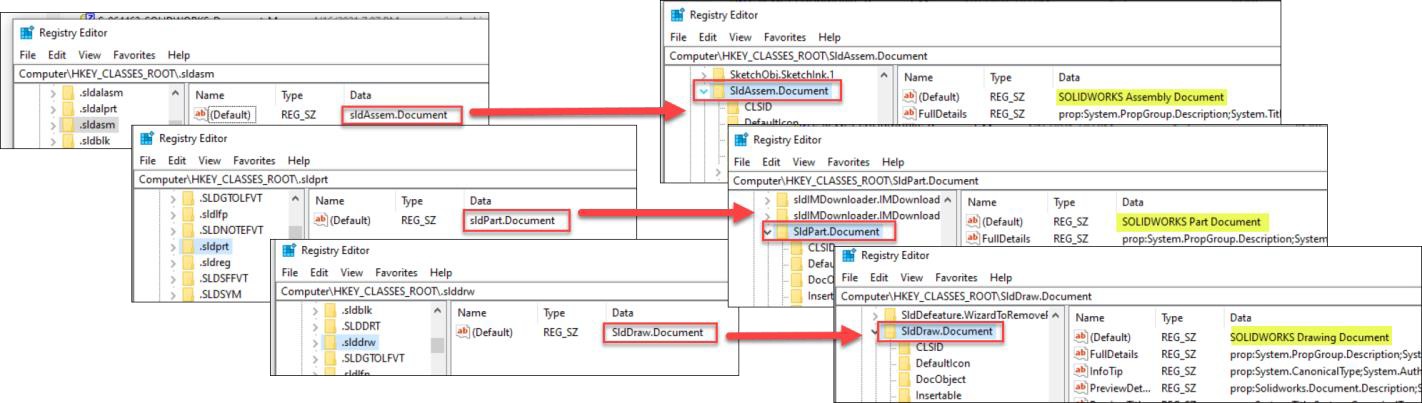Click the SOLIDWORKS Part Document data value
The height and width of the screenshot is (403, 1422).
click(x=1188, y=221)
